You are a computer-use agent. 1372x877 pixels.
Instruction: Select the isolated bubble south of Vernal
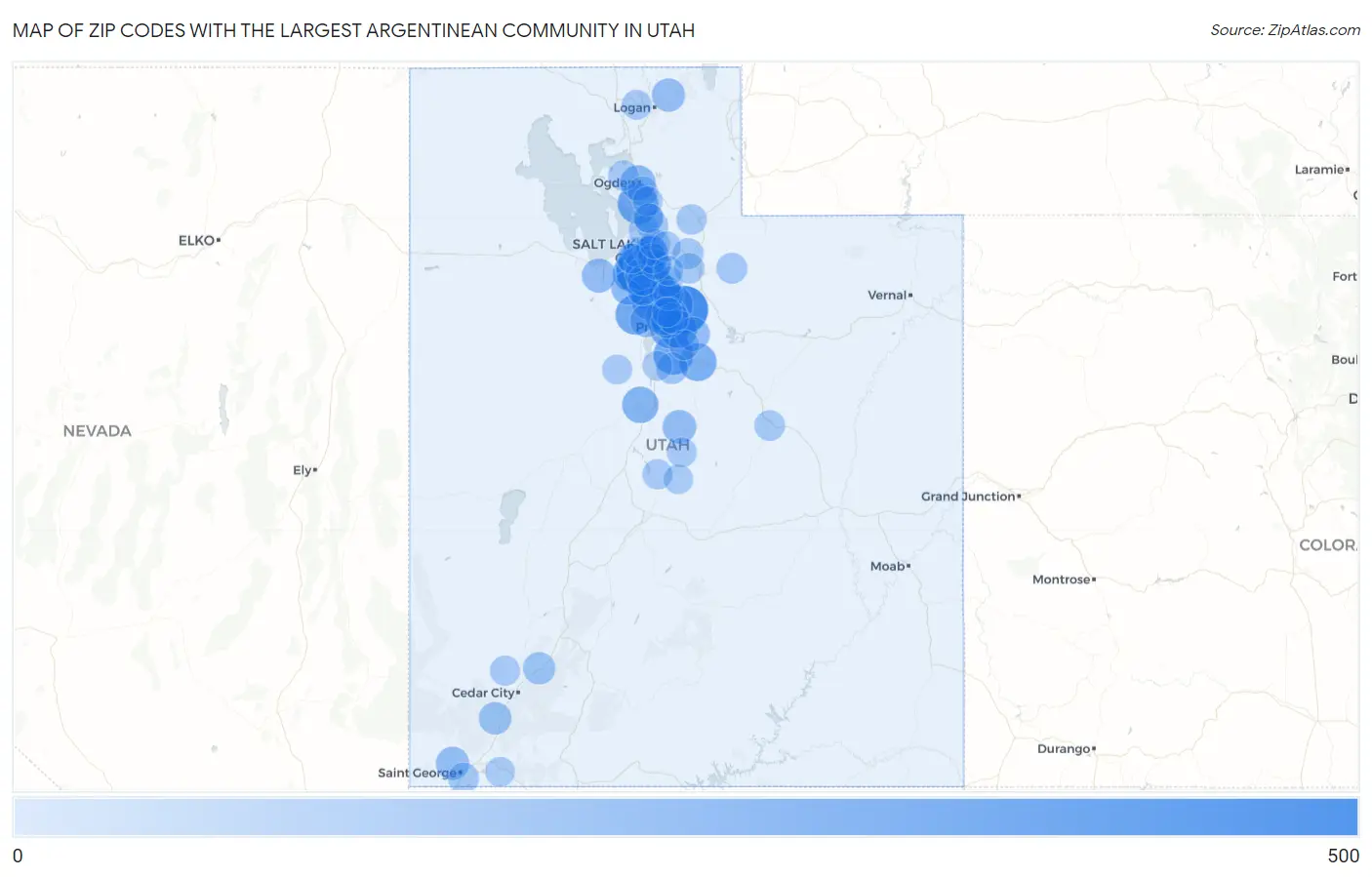(x=770, y=425)
